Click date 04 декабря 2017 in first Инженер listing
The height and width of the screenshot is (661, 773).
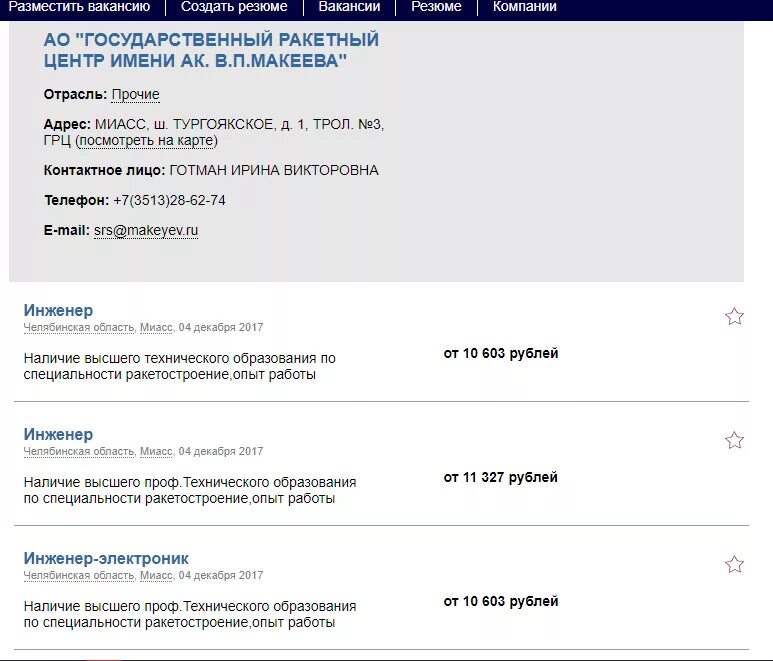pyautogui.click(x=221, y=327)
